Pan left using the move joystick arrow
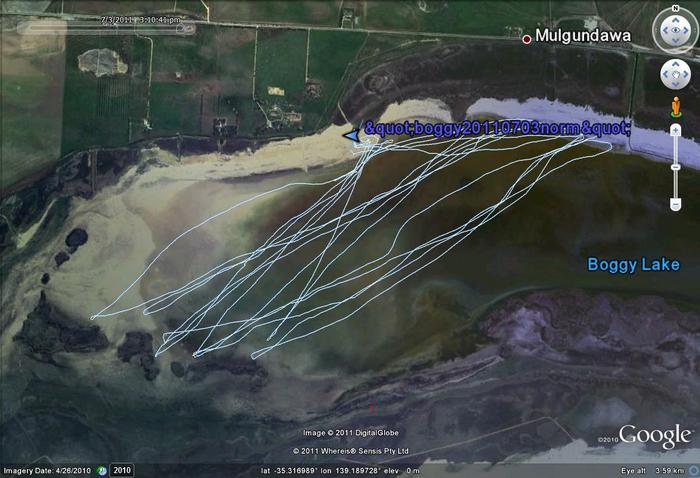 coord(663,75)
